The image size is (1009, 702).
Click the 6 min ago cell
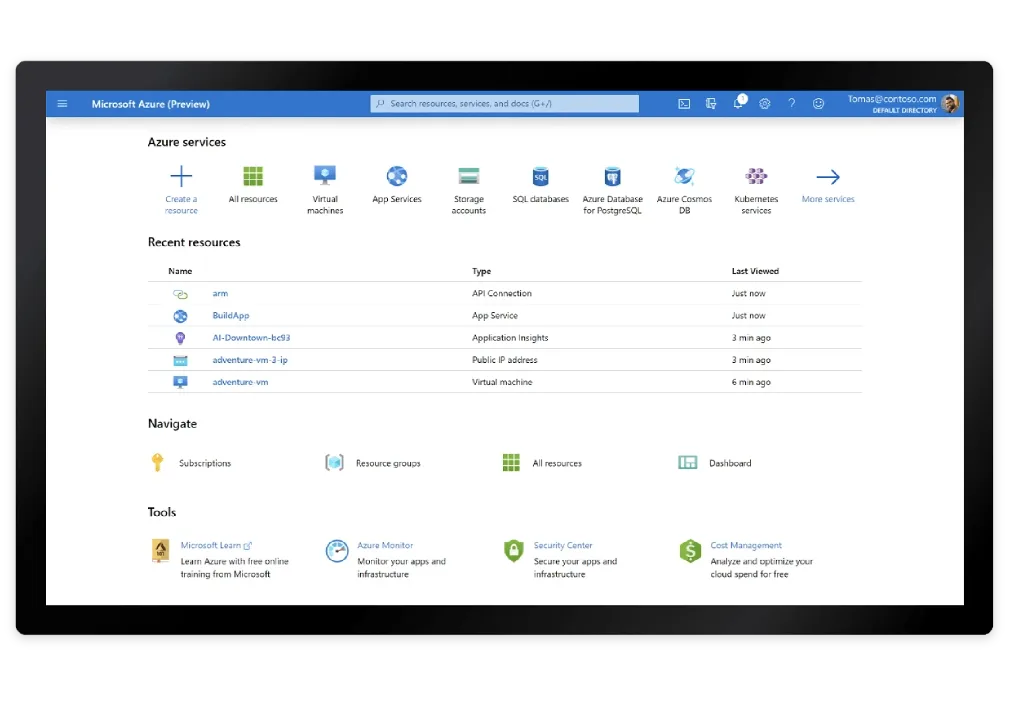(x=751, y=382)
